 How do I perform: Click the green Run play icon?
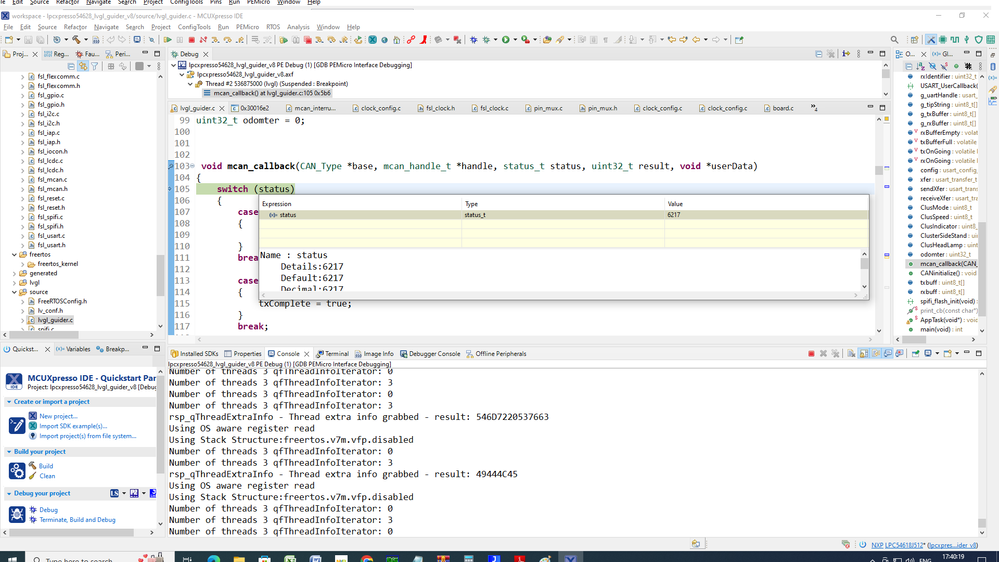point(505,40)
